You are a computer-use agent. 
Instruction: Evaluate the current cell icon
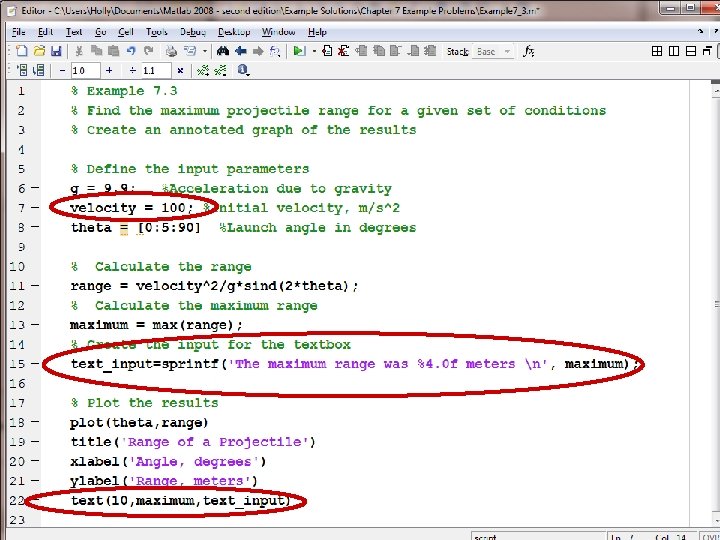(203, 70)
